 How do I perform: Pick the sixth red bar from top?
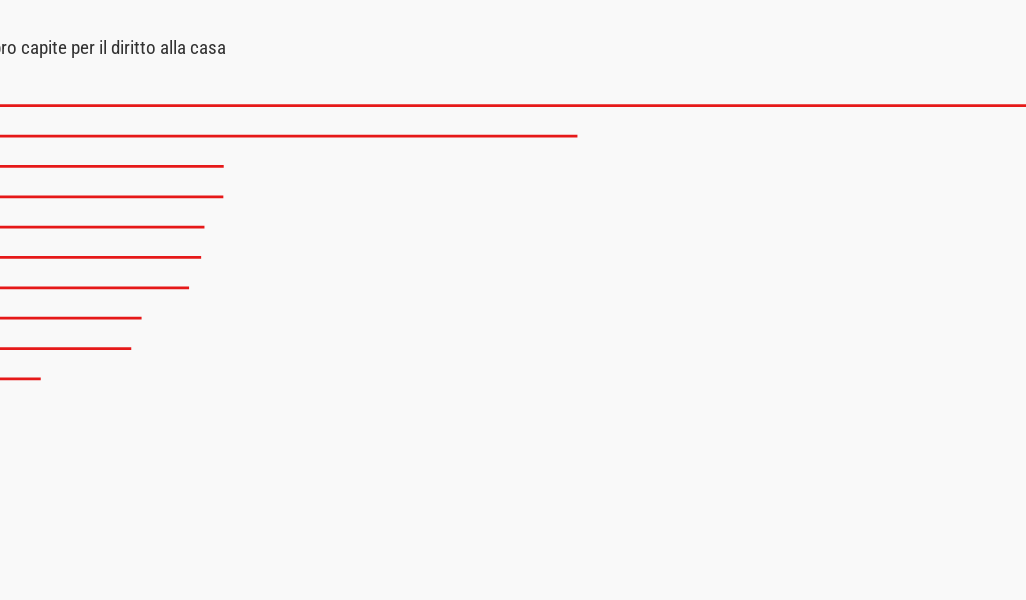(x=100, y=257)
